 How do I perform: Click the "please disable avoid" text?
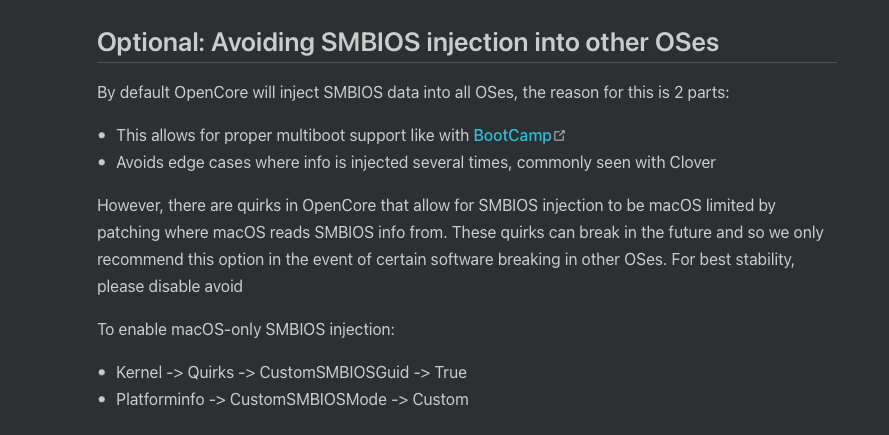(x=170, y=286)
